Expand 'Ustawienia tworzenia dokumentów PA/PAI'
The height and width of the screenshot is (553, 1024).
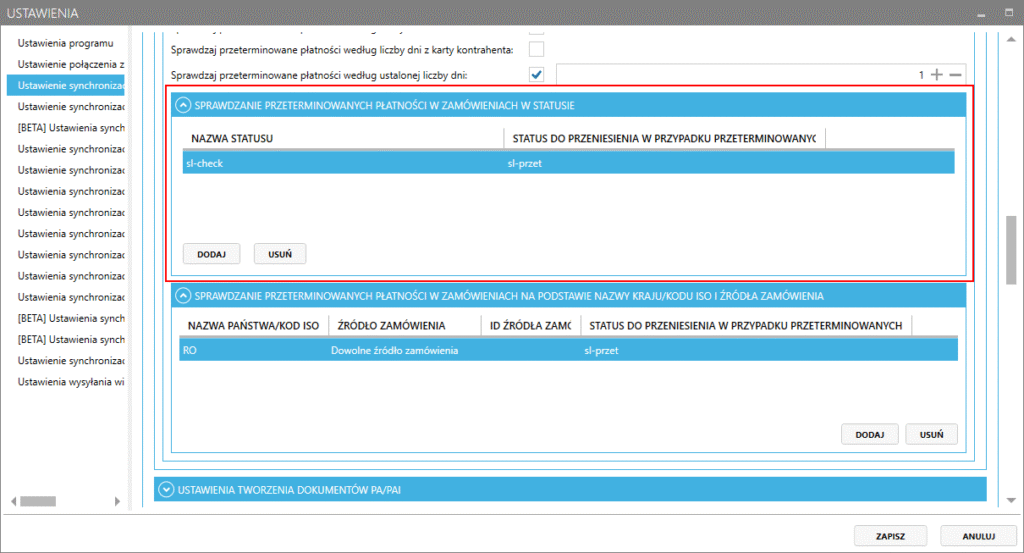pos(165,489)
